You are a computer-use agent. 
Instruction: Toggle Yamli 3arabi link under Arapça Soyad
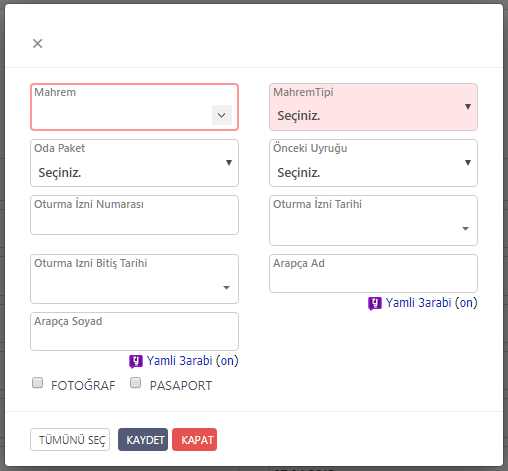(x=192, y=361)
